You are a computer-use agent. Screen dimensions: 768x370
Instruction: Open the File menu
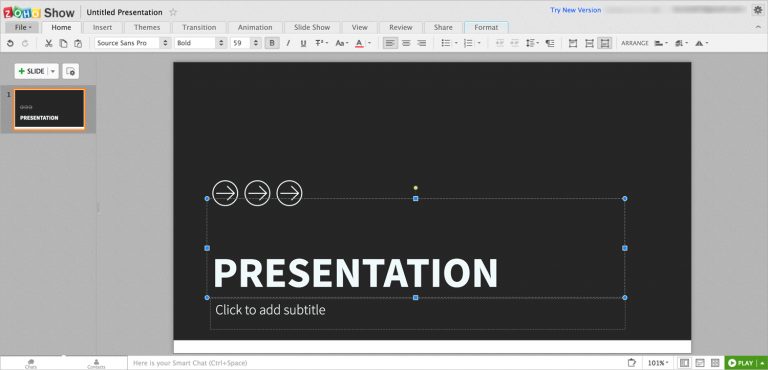23,27
